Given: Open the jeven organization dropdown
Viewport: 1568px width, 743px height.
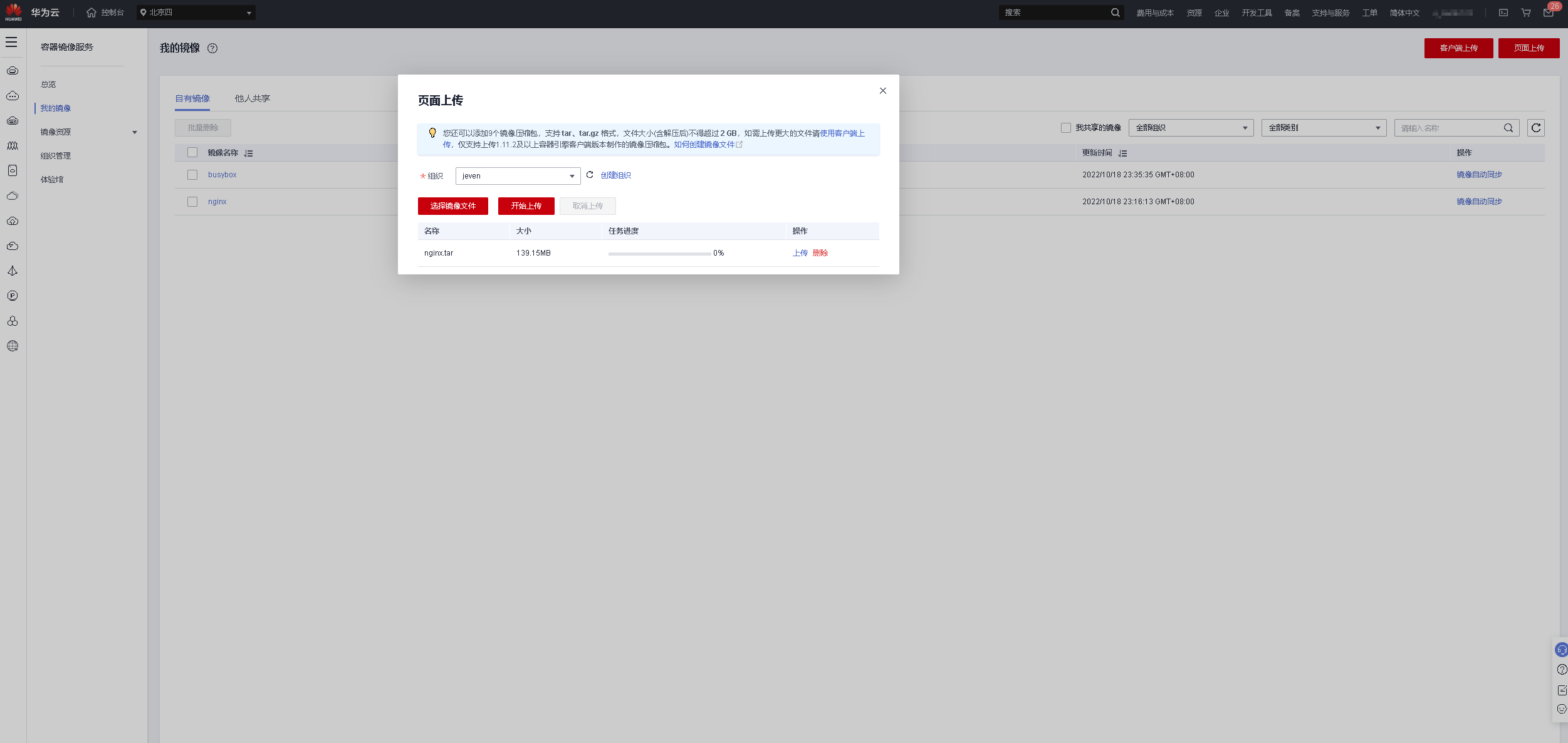Looking at the screenshot, I should (x=518, y=176).
